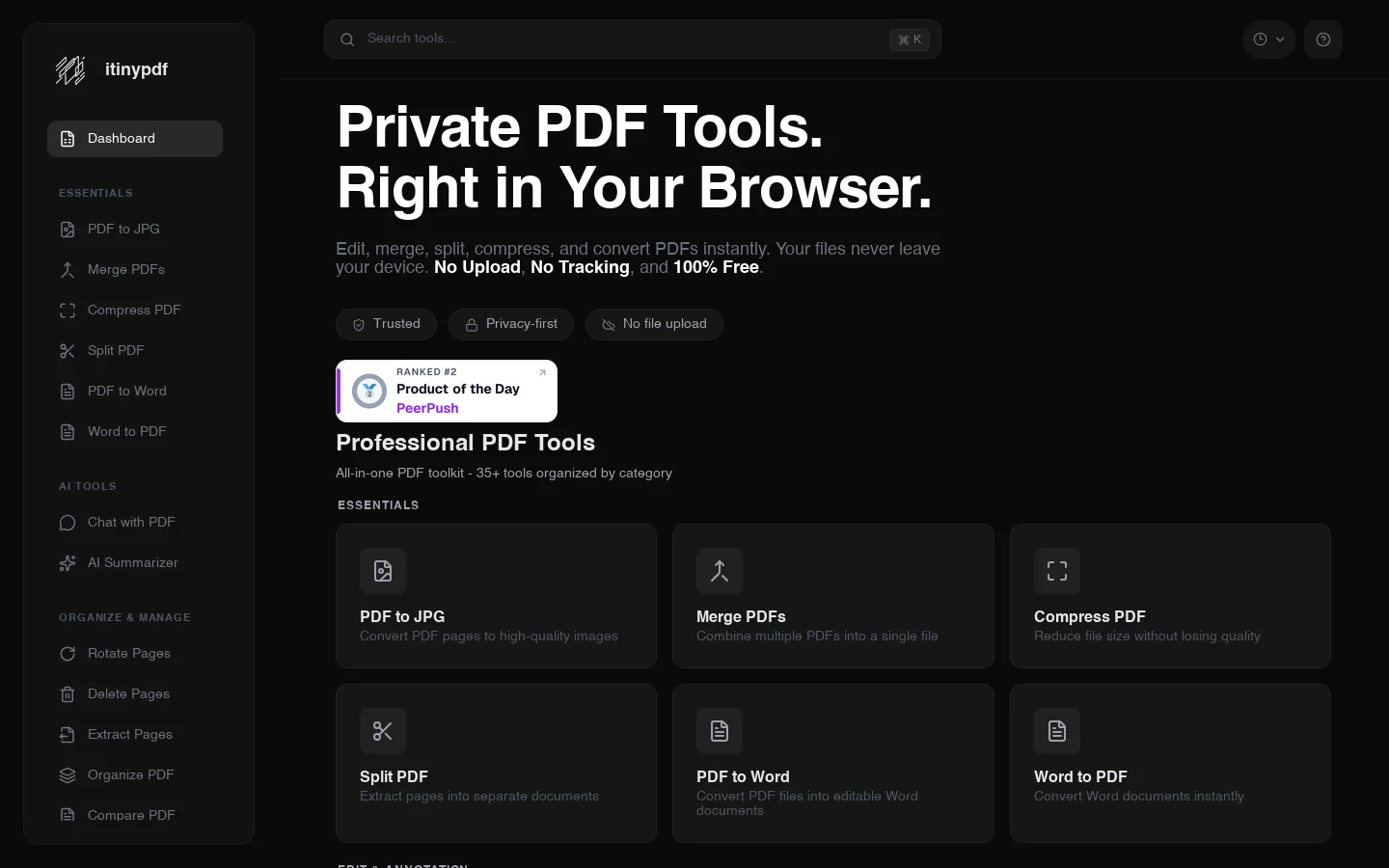
Task: Open Dashboard in the sidebar
Action: (x=135, y=139)
